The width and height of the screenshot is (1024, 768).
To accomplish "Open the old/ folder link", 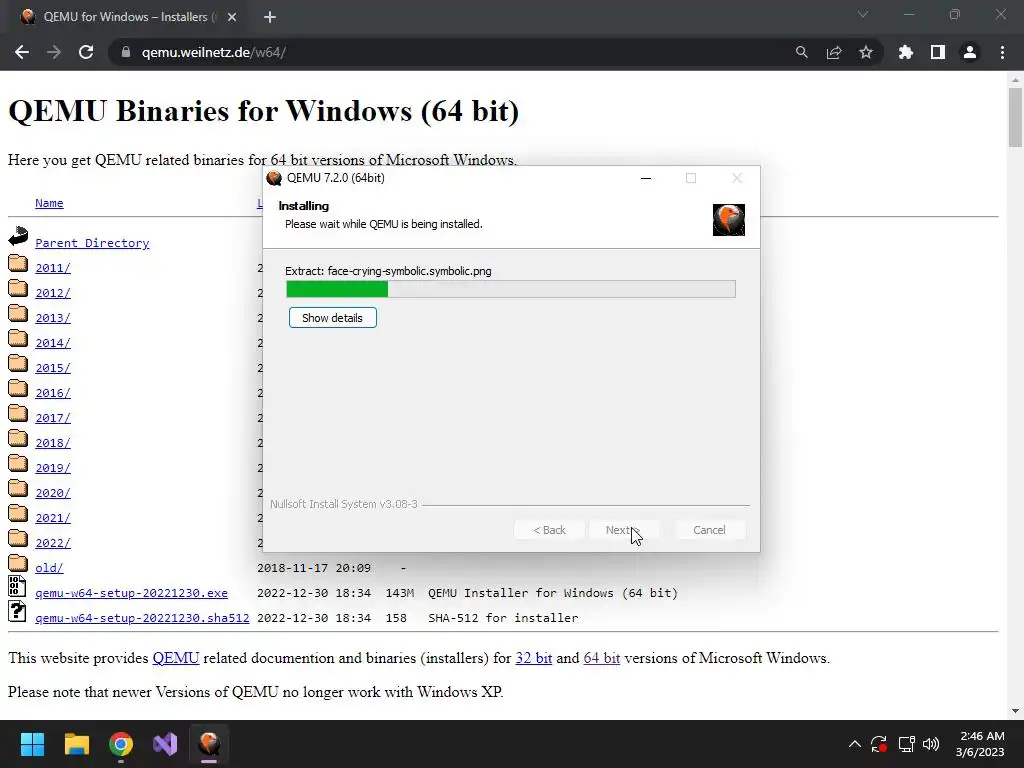I will pyautogui.click(x=49, y=568).
